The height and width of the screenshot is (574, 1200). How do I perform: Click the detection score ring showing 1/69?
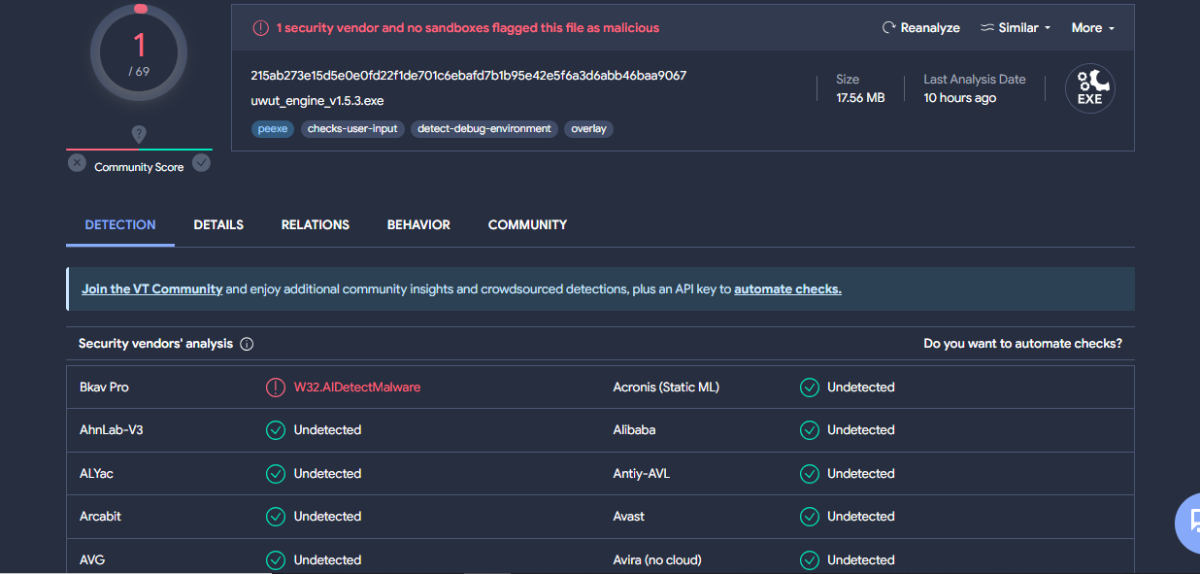139,52
